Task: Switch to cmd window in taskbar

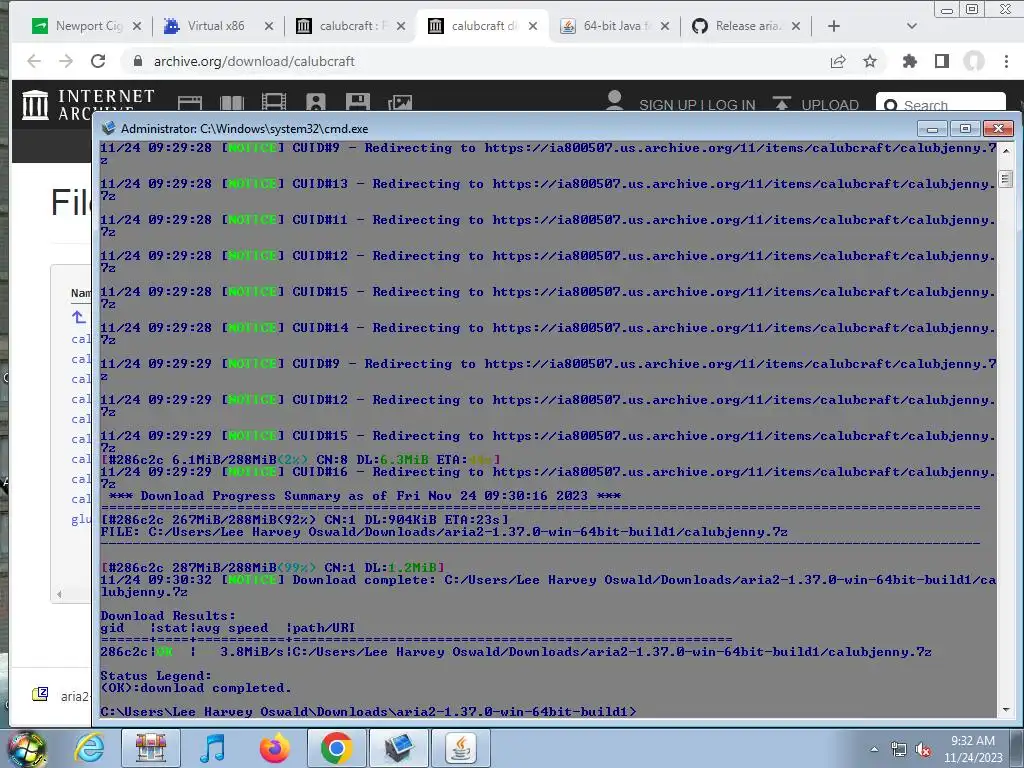Action: pos(399,748)
